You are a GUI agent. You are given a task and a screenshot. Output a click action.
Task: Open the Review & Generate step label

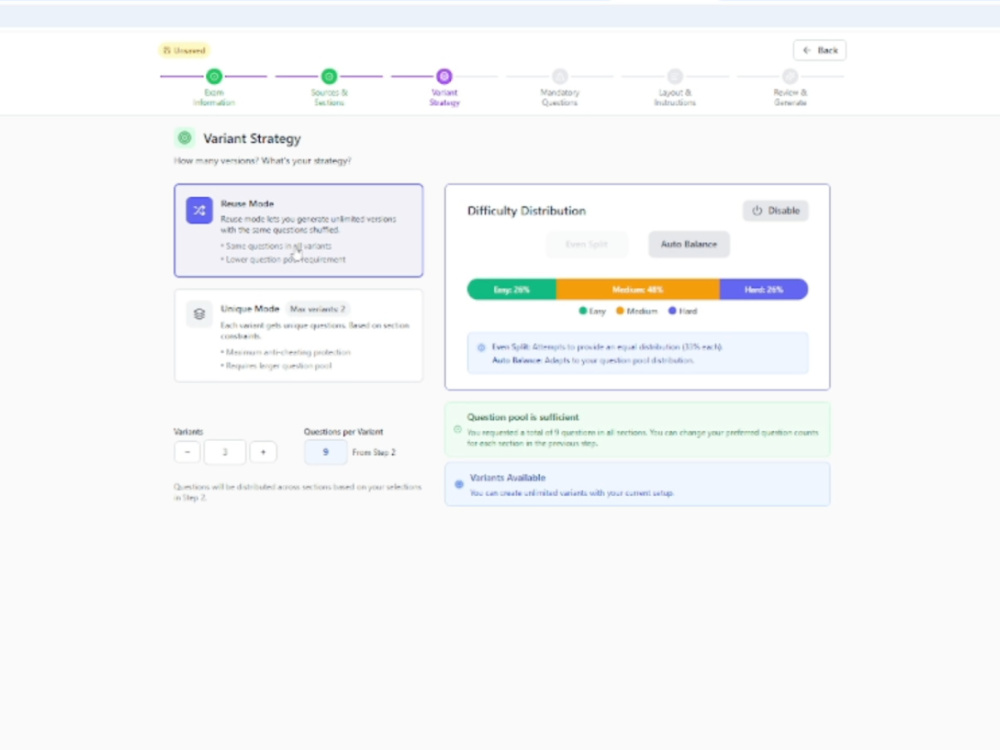(x=790, y=98)
